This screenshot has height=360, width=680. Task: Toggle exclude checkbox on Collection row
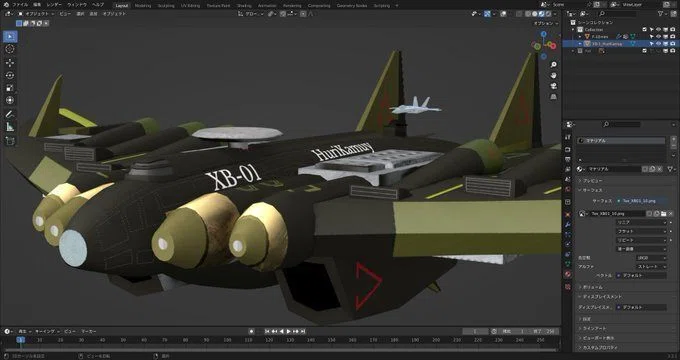point(644,29)
